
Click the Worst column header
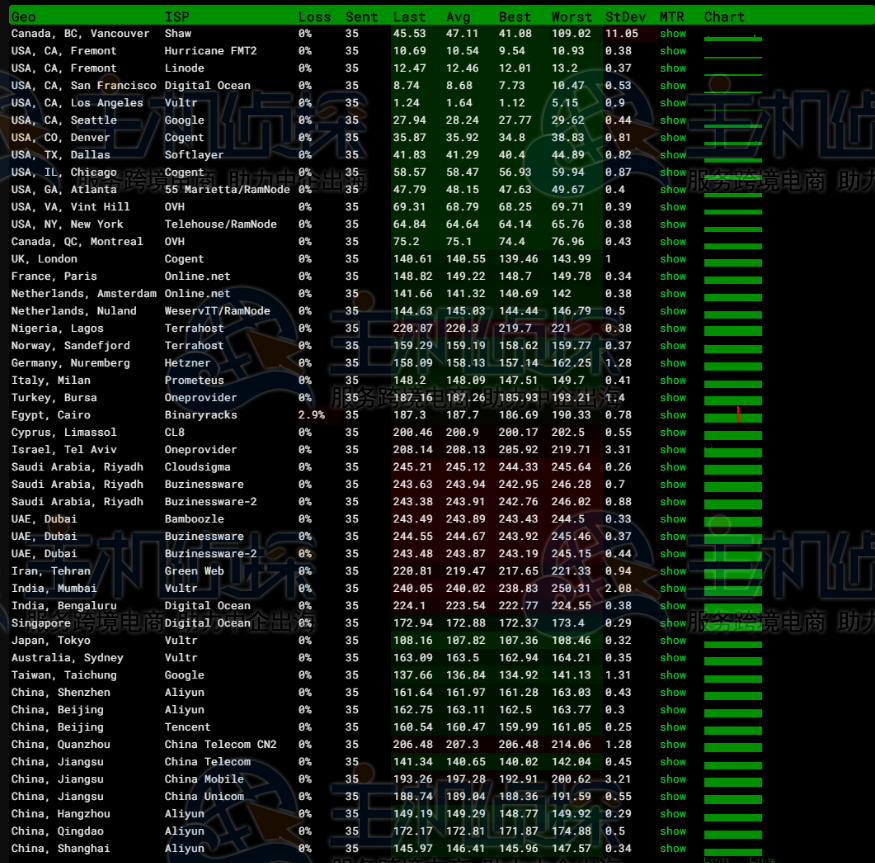point(571,17)
